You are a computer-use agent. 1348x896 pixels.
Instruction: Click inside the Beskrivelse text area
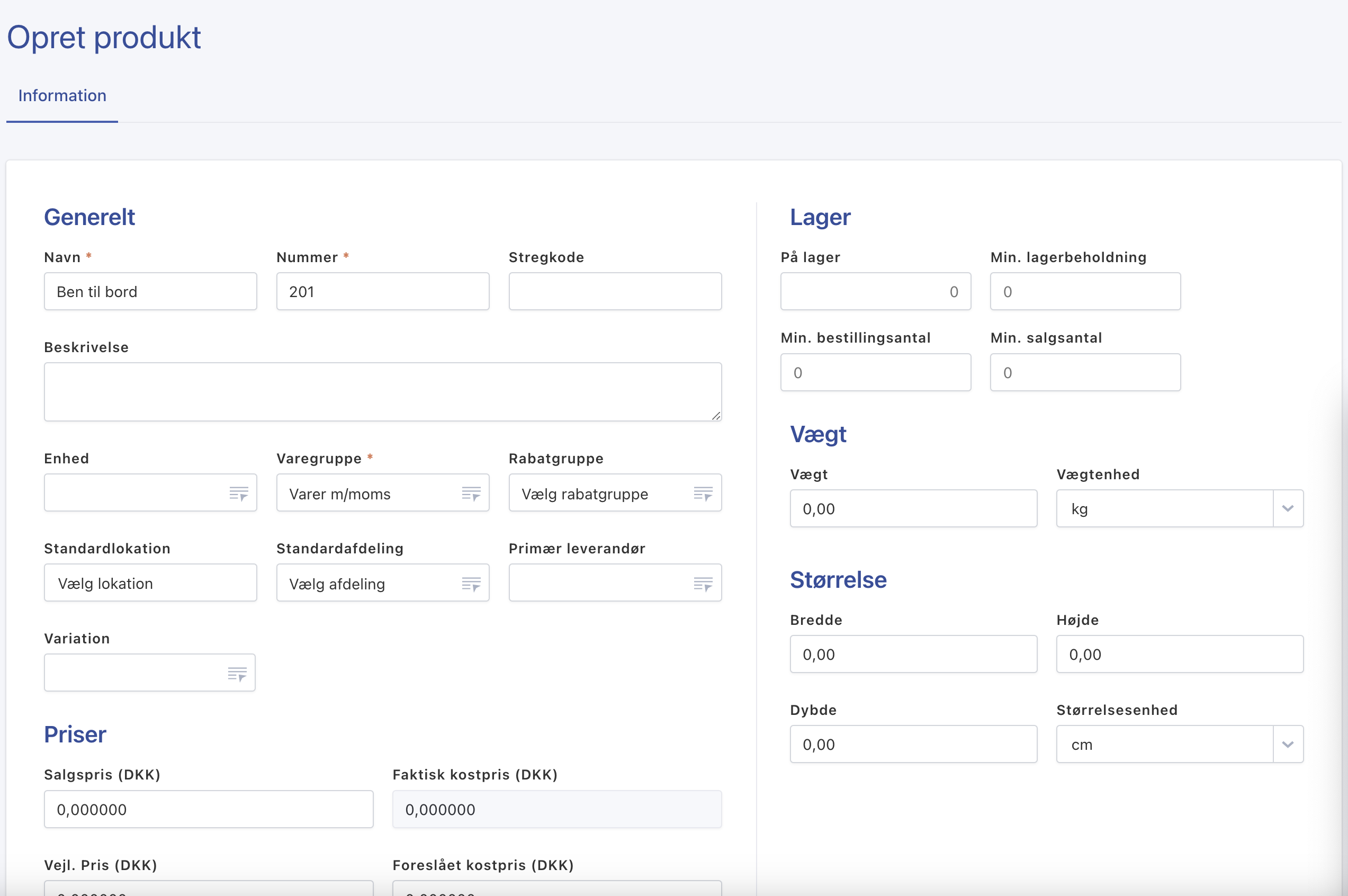tap(377, 391)
